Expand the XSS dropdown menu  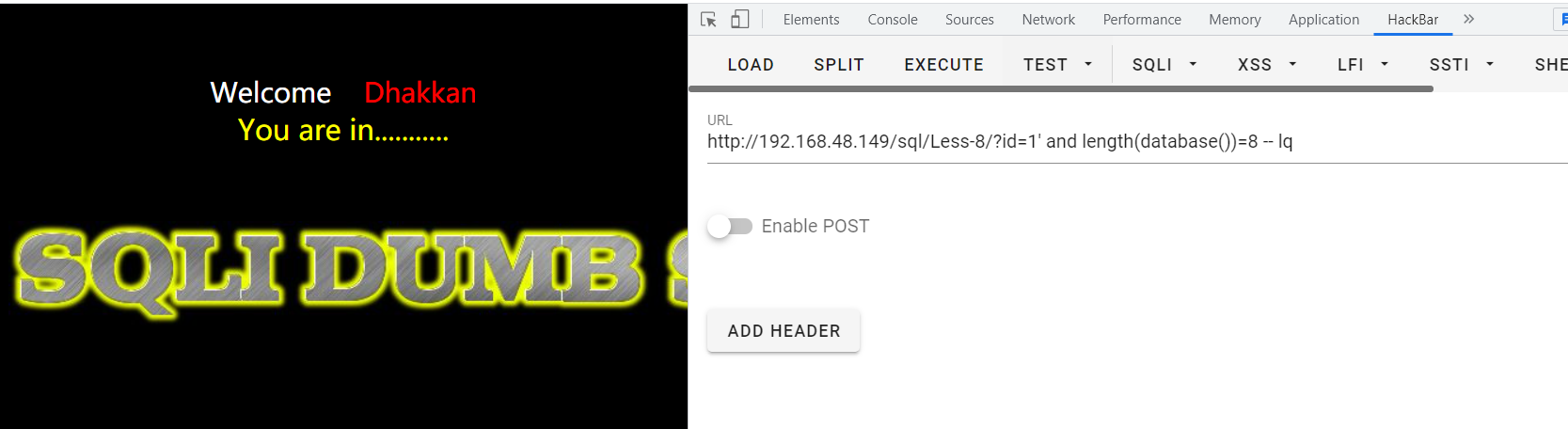coord(1267,65)
